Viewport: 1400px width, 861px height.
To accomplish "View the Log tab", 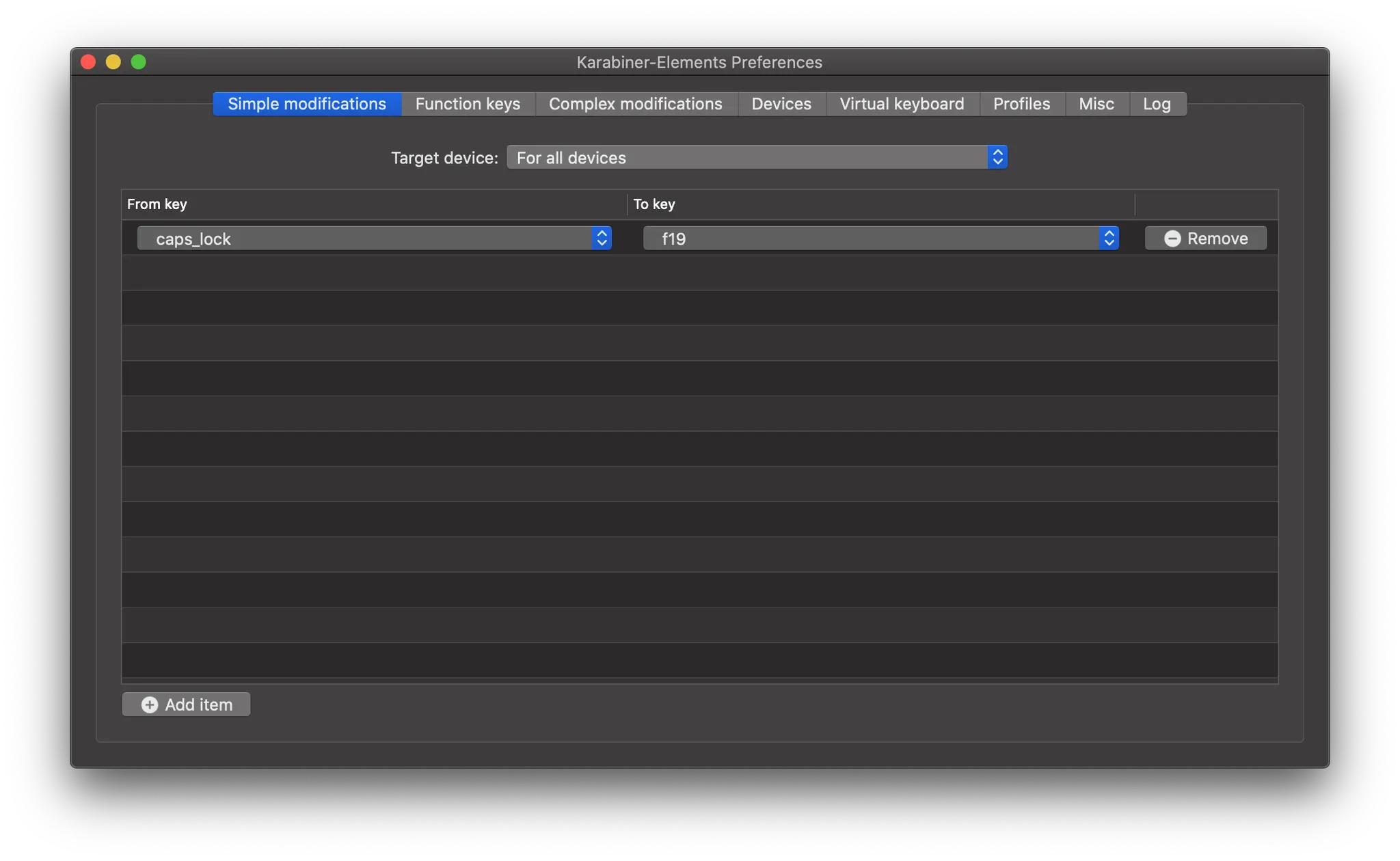I will pyautogui.click(x=1157, y=104).
